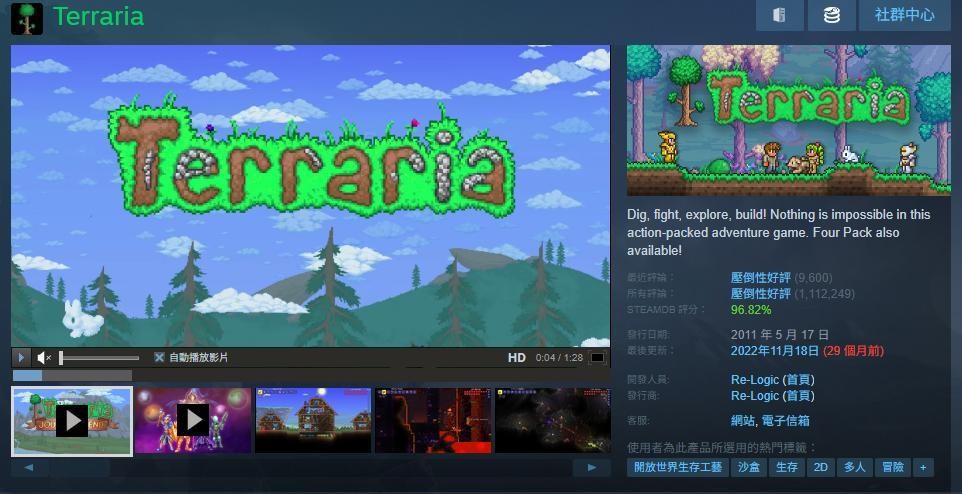
Task: Select the 冒險 adventure tag
Action: [x=893, y=468]
